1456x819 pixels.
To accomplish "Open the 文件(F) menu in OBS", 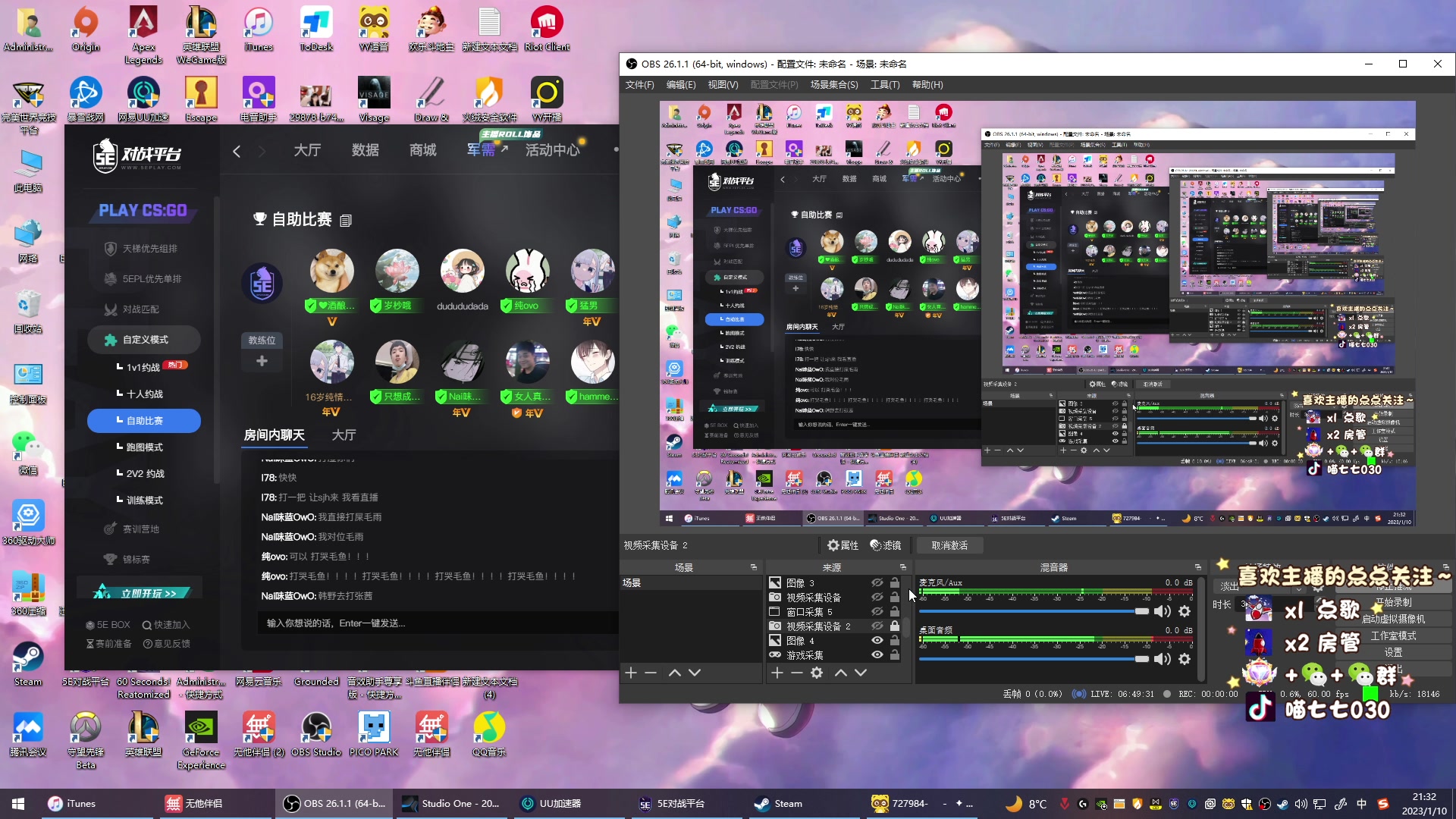I will pyautogui.click(x=639, y=85).
